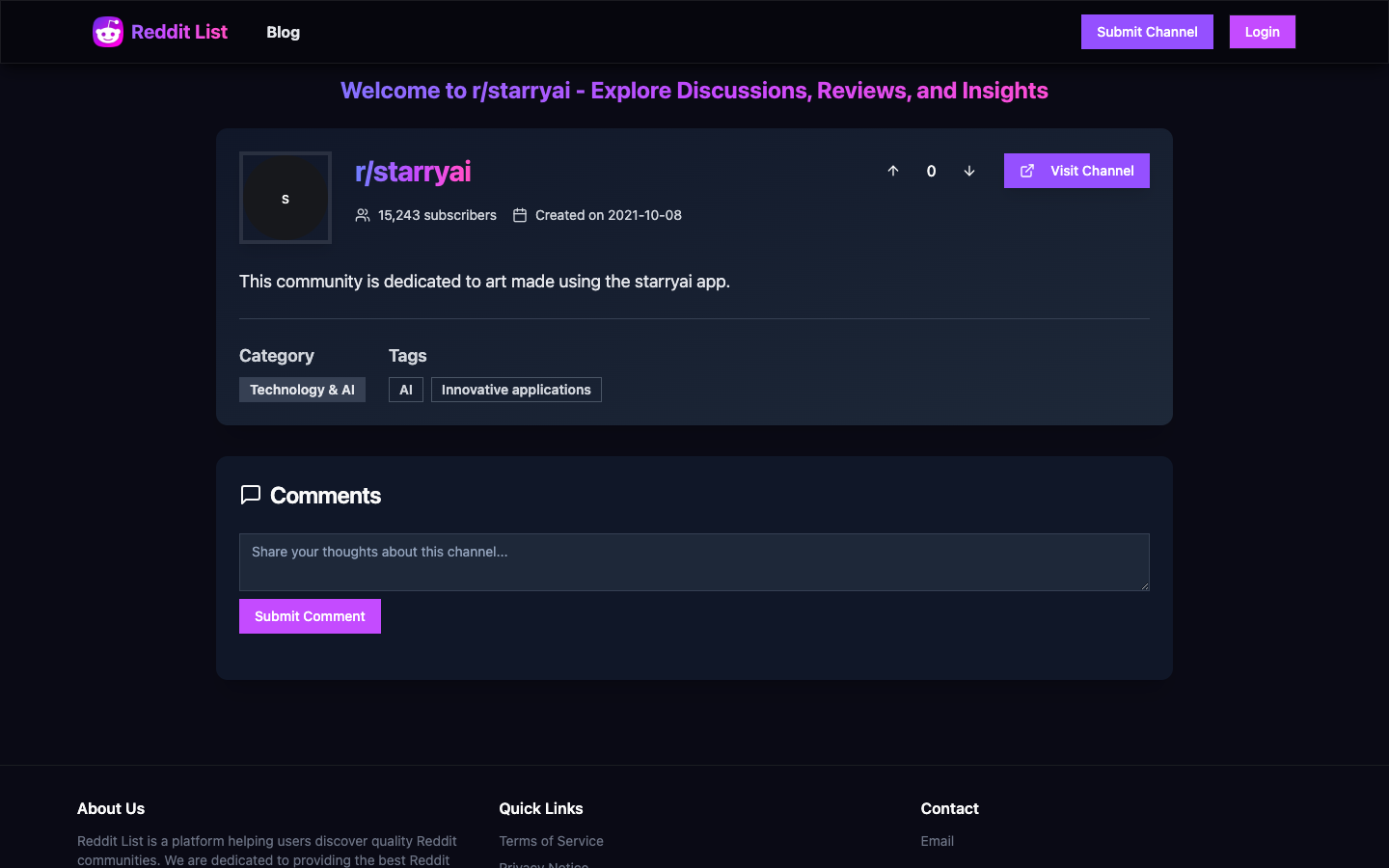Screen dimensions: 1389x868
Task: Click the Reddit List mascot logo icon
Action: [x=108, y=32]
